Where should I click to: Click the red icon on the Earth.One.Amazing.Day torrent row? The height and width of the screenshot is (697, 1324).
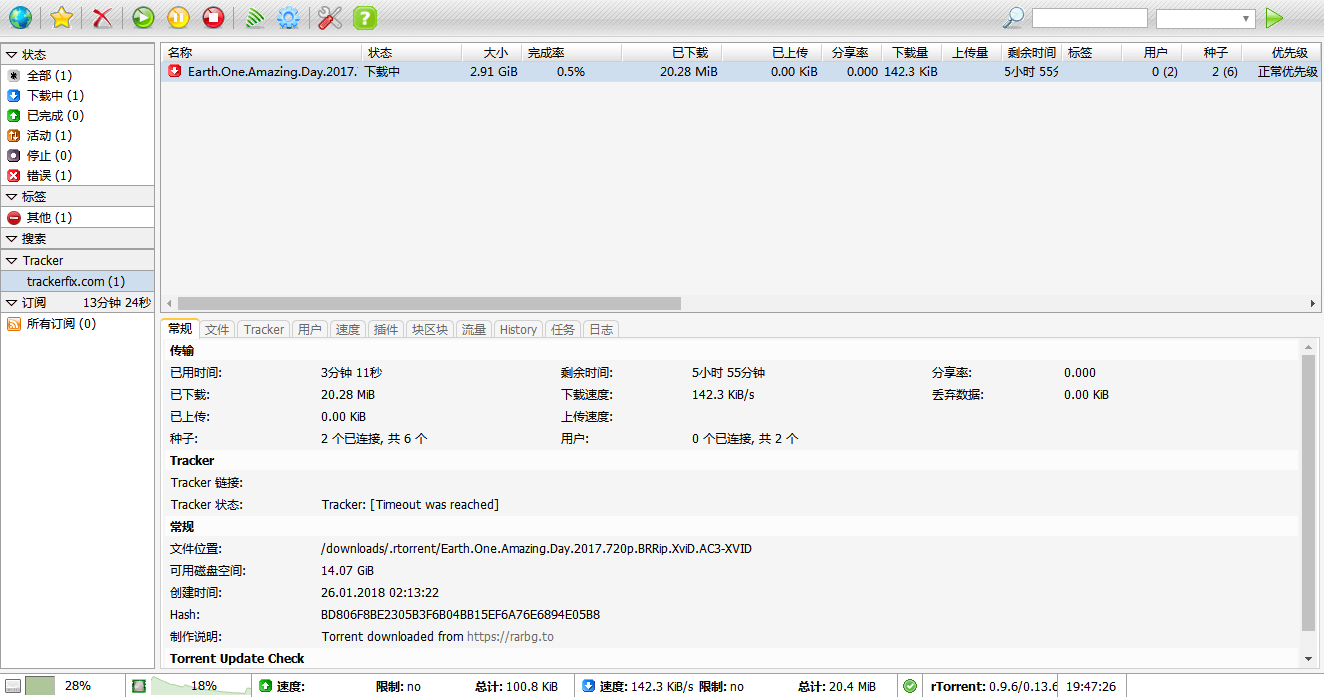(x=175, y=71)
